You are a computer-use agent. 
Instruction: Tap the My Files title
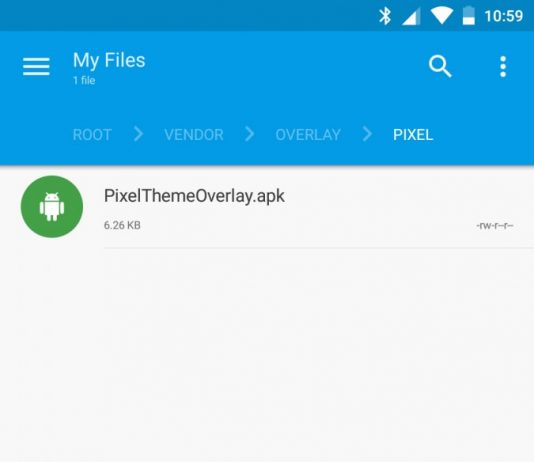click(x=109, y=60)
